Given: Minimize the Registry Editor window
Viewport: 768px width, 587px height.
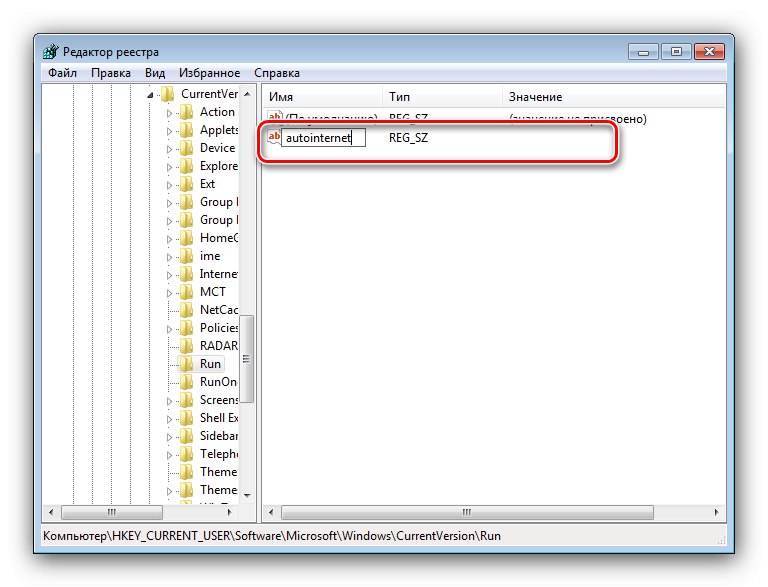Looking at the screenshot, I should coord(644,51).
